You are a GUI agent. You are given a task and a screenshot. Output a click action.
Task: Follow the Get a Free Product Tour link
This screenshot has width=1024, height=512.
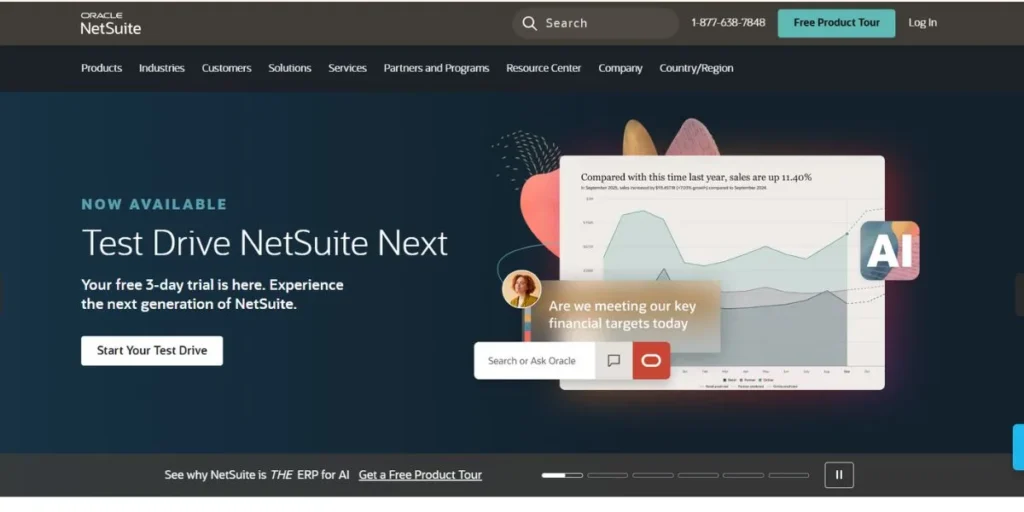(420, 475)
